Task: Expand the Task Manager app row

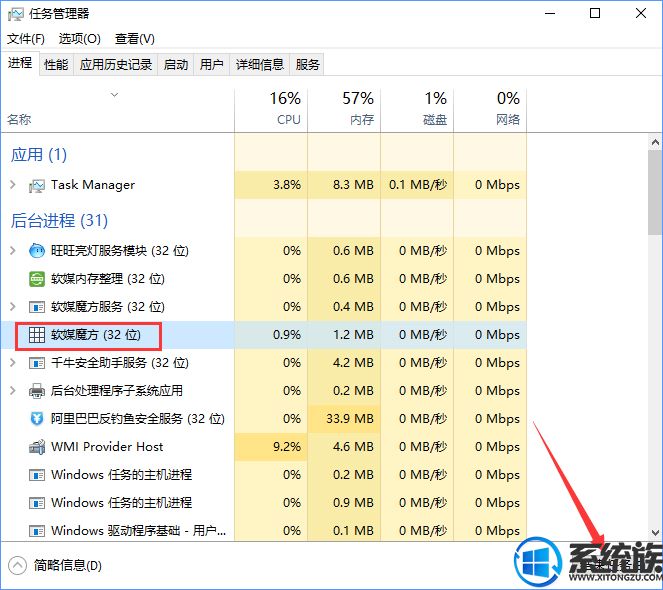Action: pos(13,185)
